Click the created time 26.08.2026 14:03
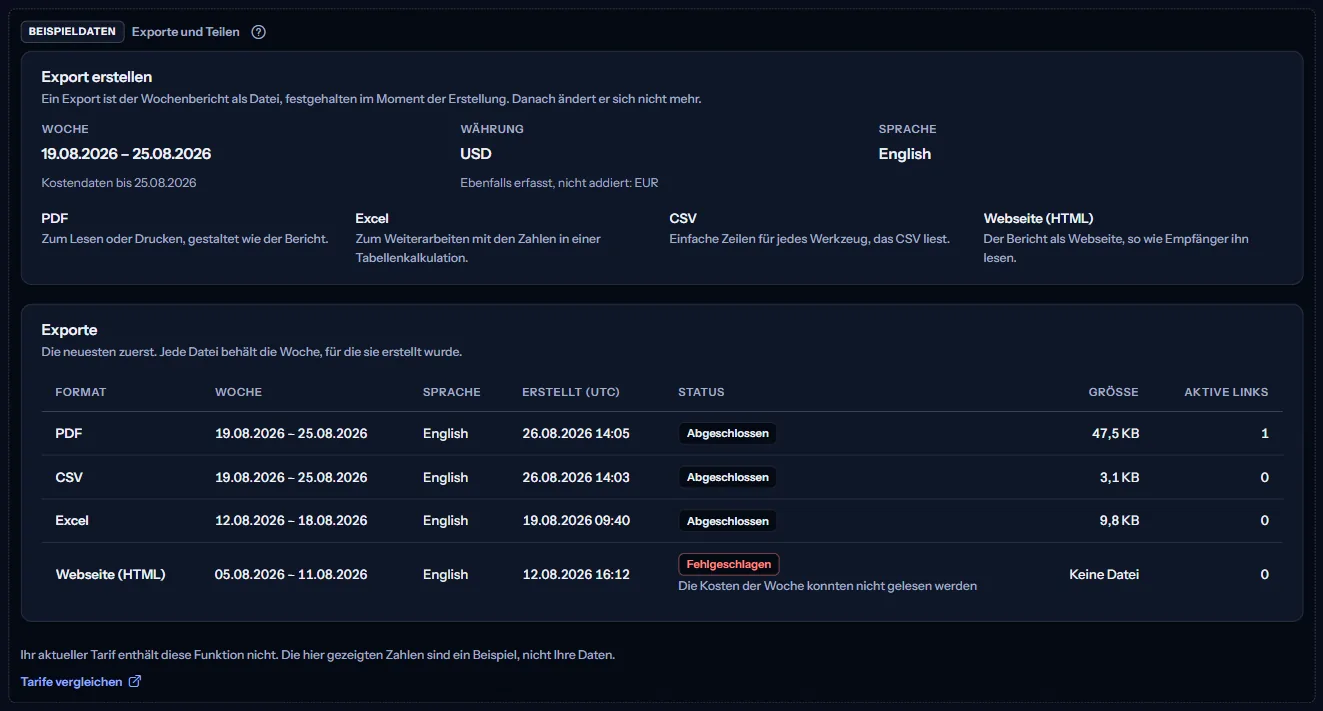This screenshot has height=711, width=1323. tap(576, 478)
